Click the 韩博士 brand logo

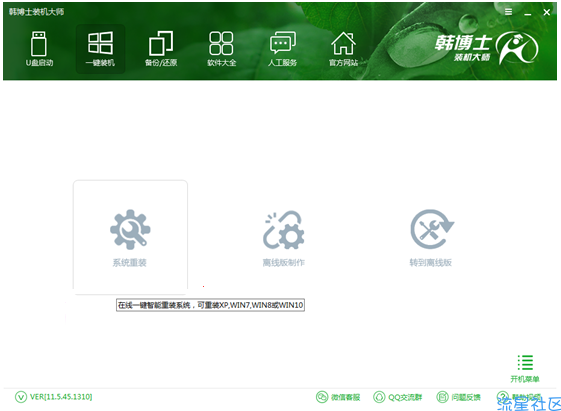pyautogui.click(x=487, y=48)
